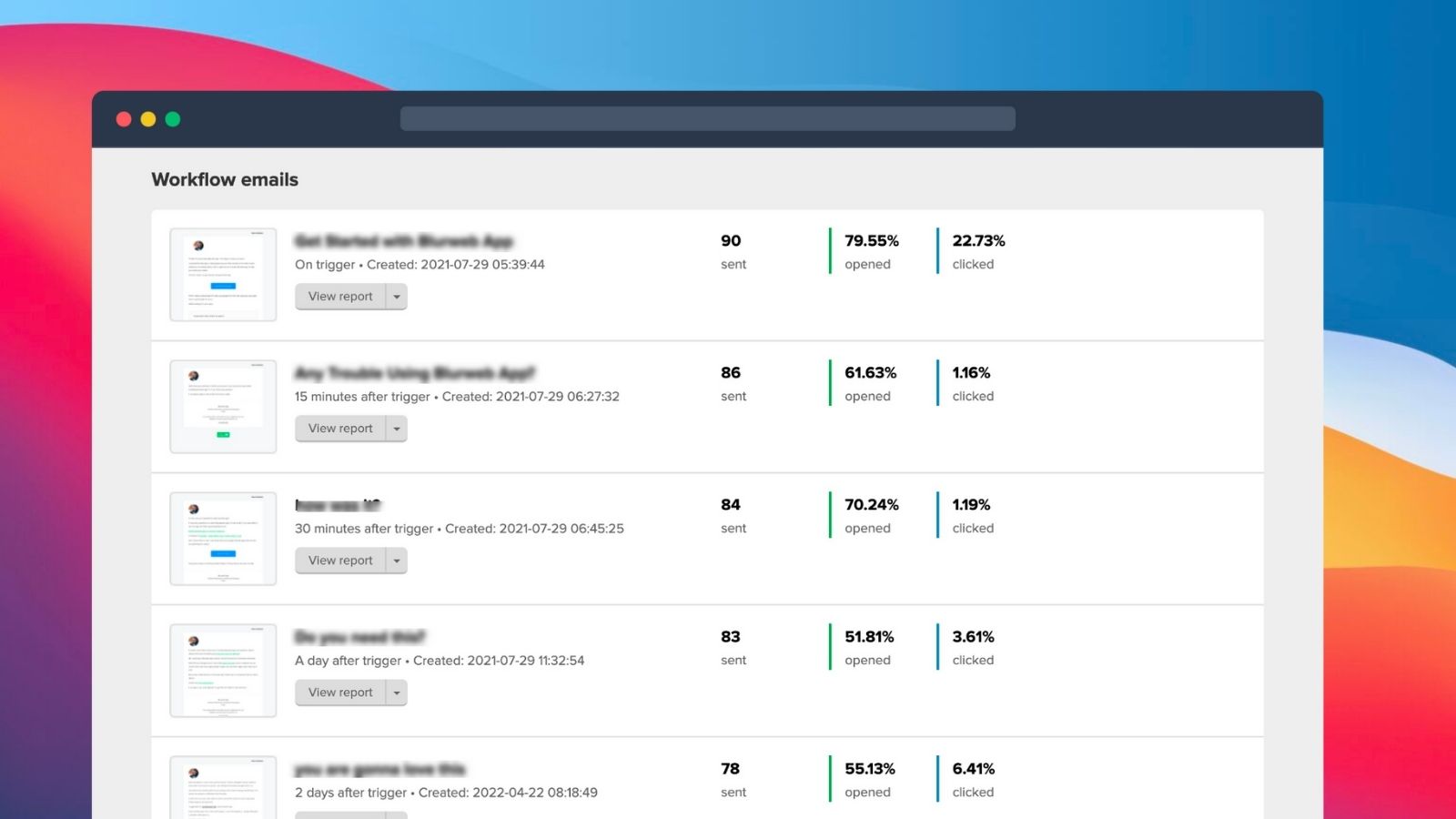This screenshot has height=819, width=1456.
Task: Expand View report arrow for the A day after trigger email
Action: pyautogui.click(x=397, y=693)
